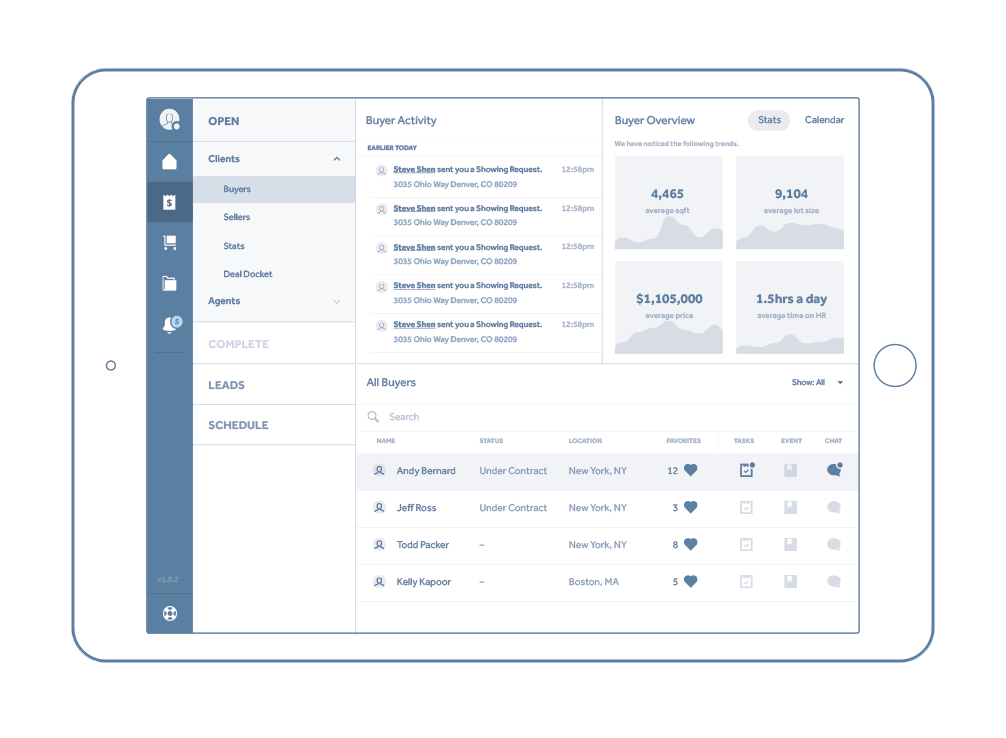Click the home icon in the sidebar
This screenshot has height=738, width=1006.
coord(169,162)
